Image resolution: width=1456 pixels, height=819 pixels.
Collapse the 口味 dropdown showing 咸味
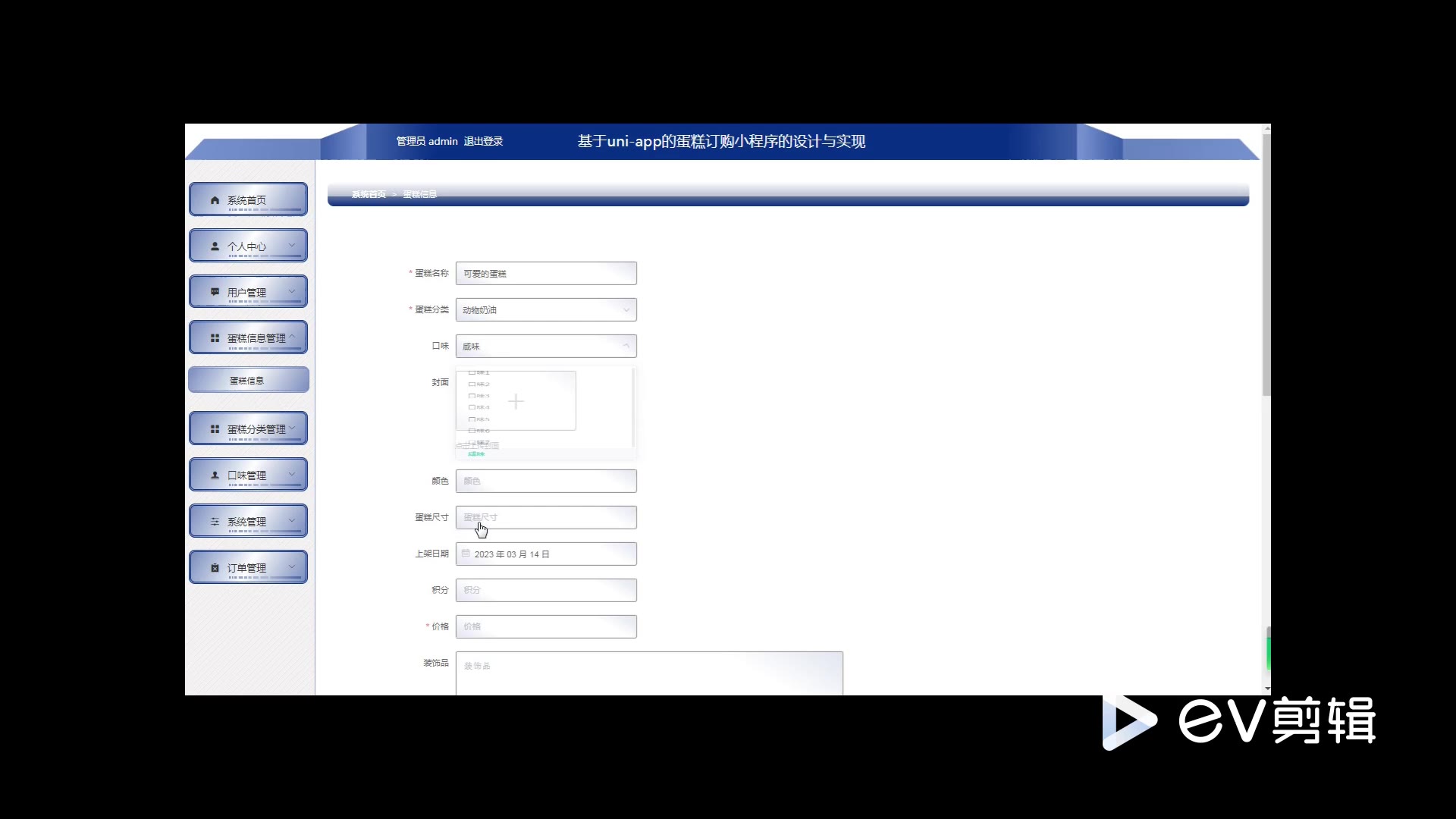click(x=626, y=346)
